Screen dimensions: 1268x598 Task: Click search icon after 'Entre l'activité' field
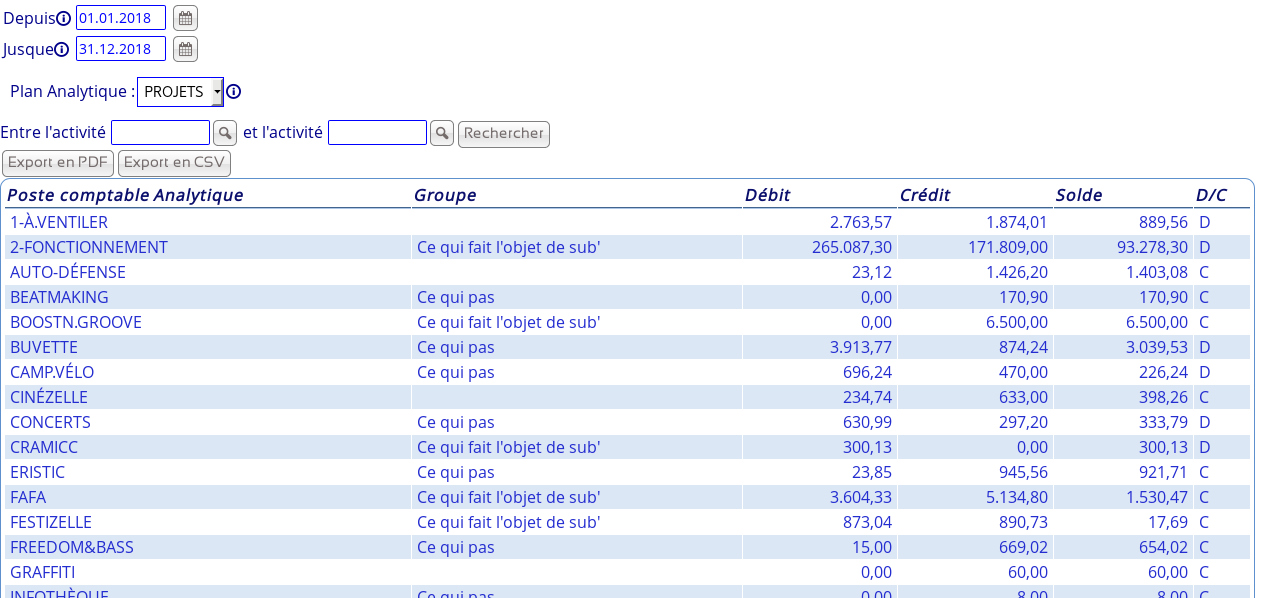(225, 133)
